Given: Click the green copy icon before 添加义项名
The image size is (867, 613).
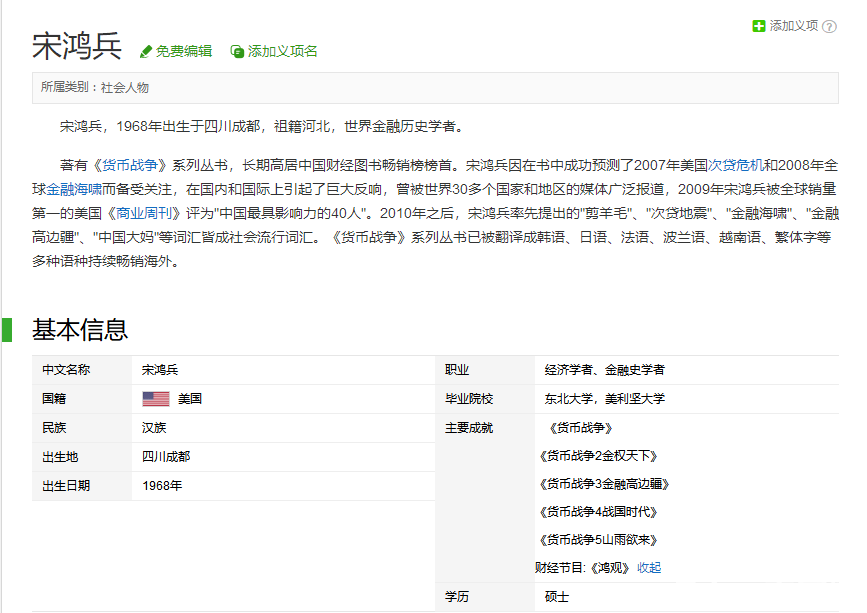Looking at the screenshot, I should coord(237,51).
